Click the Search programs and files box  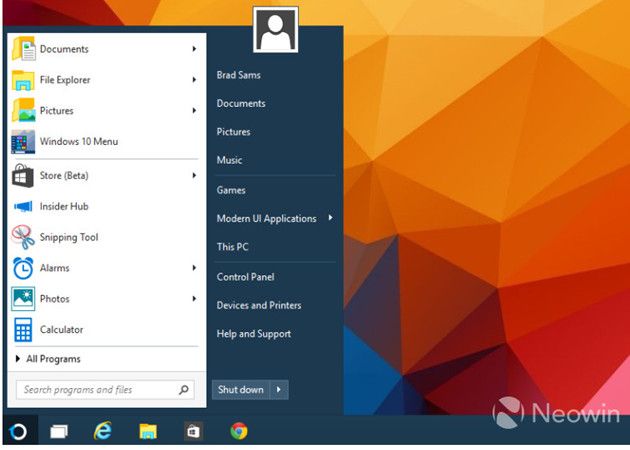pos(96,390)
